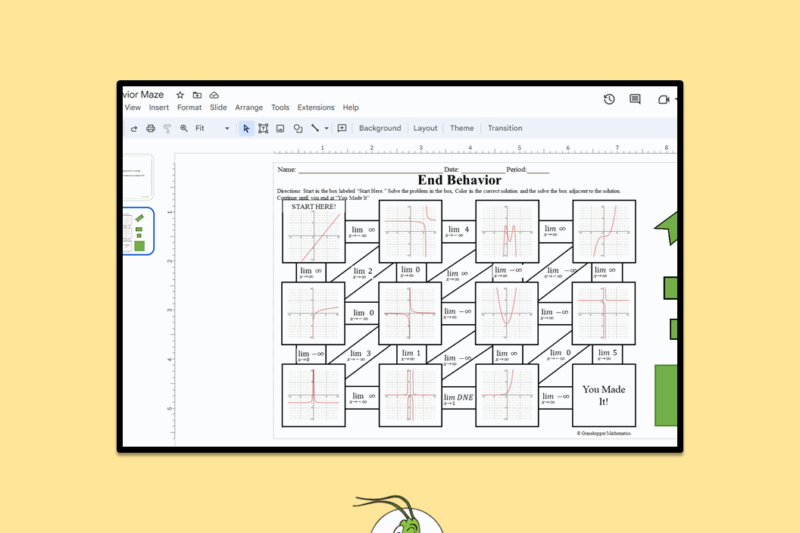Choose the select cursor tool
The width and height of the screenshot is (800, 533).
[x=246, y=129]
